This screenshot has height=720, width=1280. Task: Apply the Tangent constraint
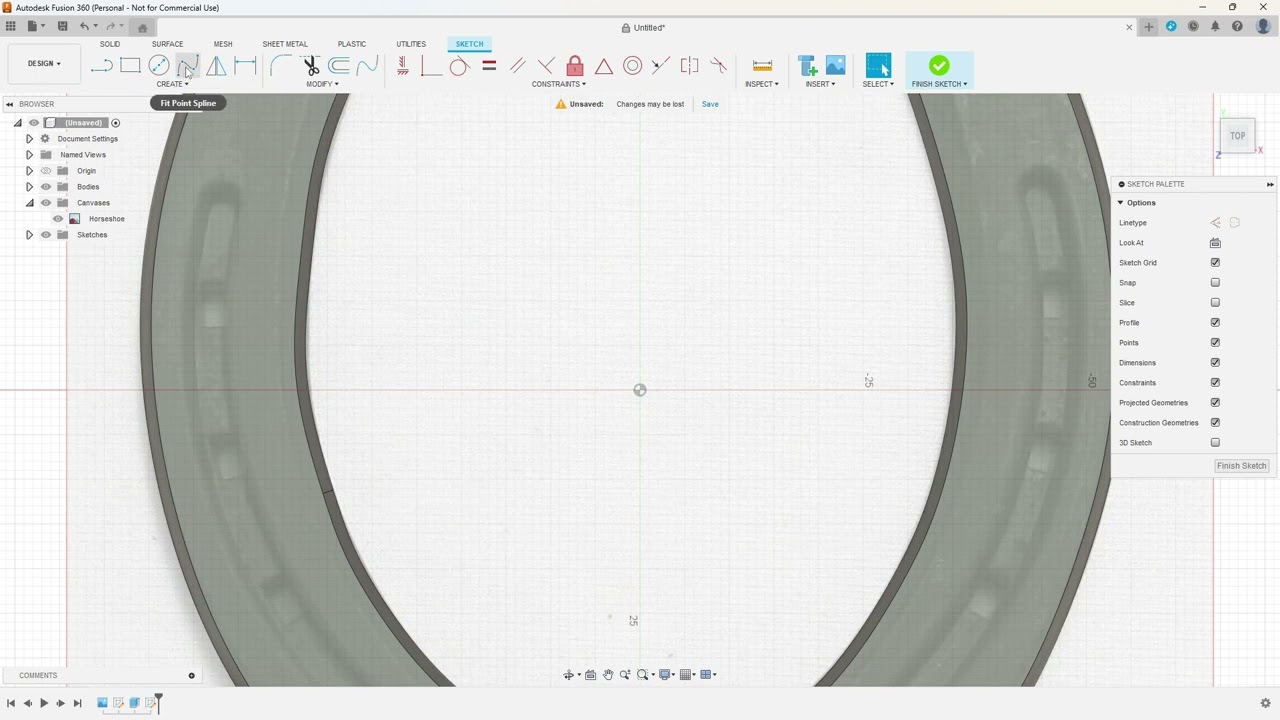pos(459,66)
